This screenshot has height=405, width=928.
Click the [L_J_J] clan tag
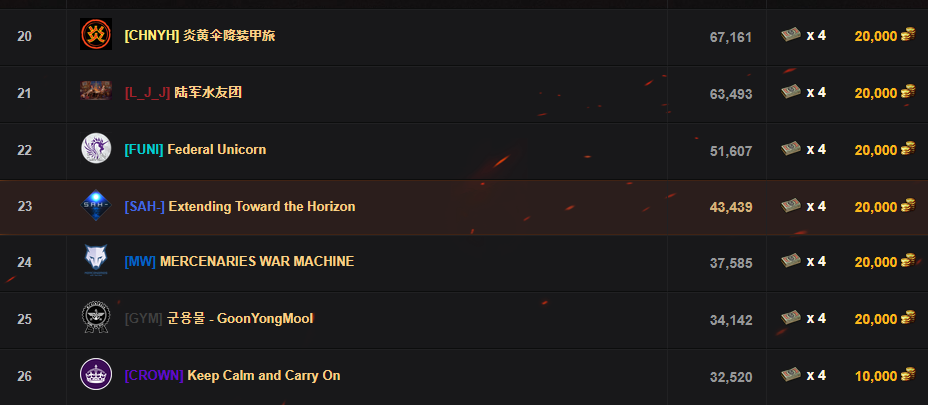click(x=147, y=92)
